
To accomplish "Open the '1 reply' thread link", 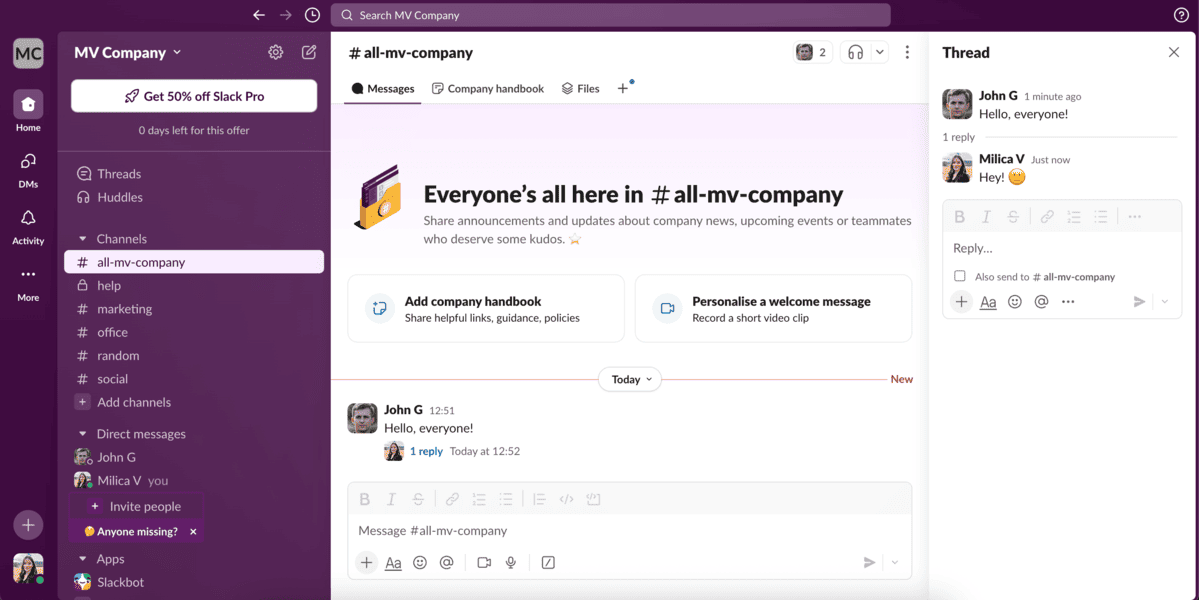I will [x=426, y=451].
